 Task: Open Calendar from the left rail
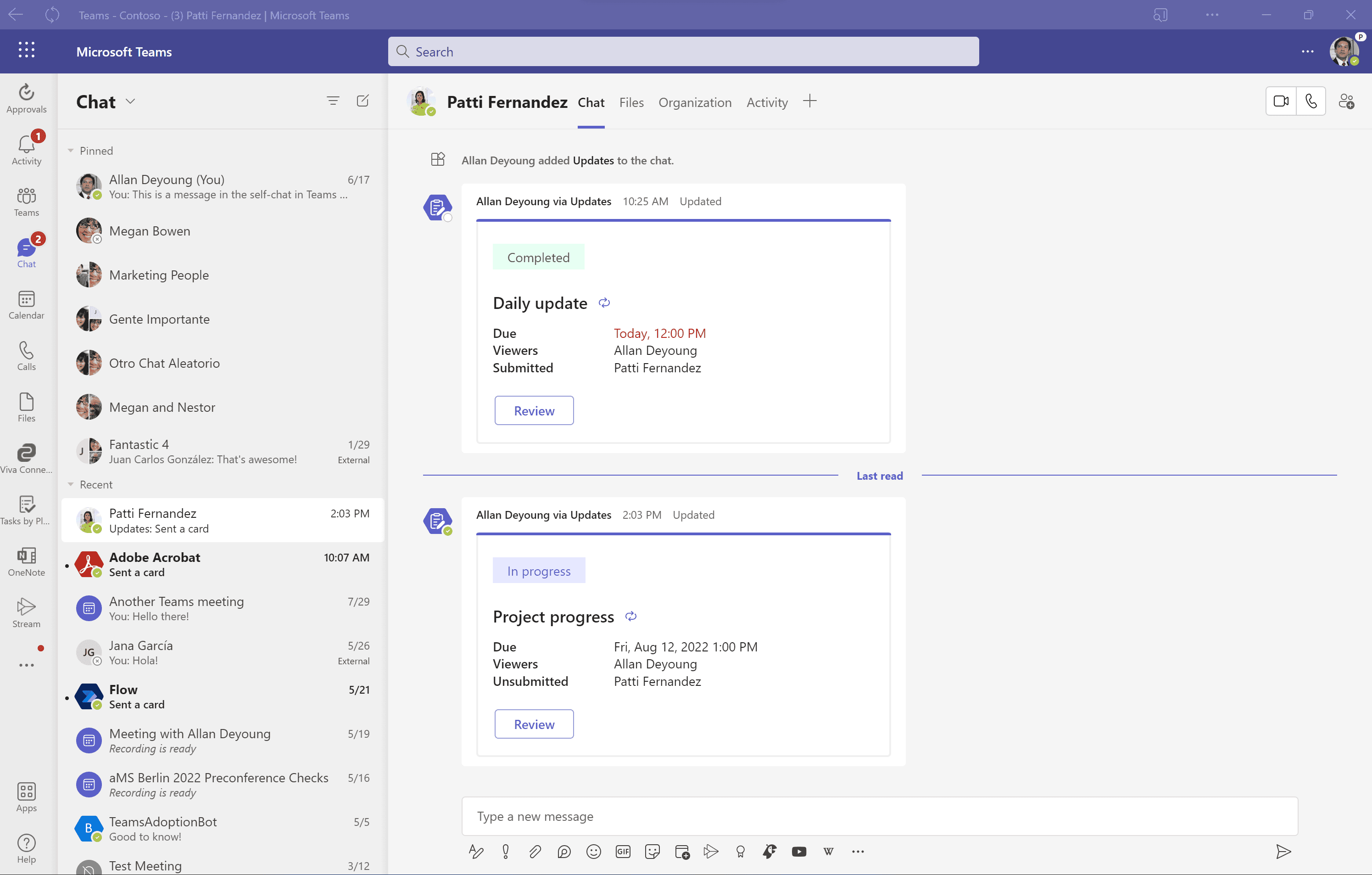pyautogui.click(x=26, y=304)
